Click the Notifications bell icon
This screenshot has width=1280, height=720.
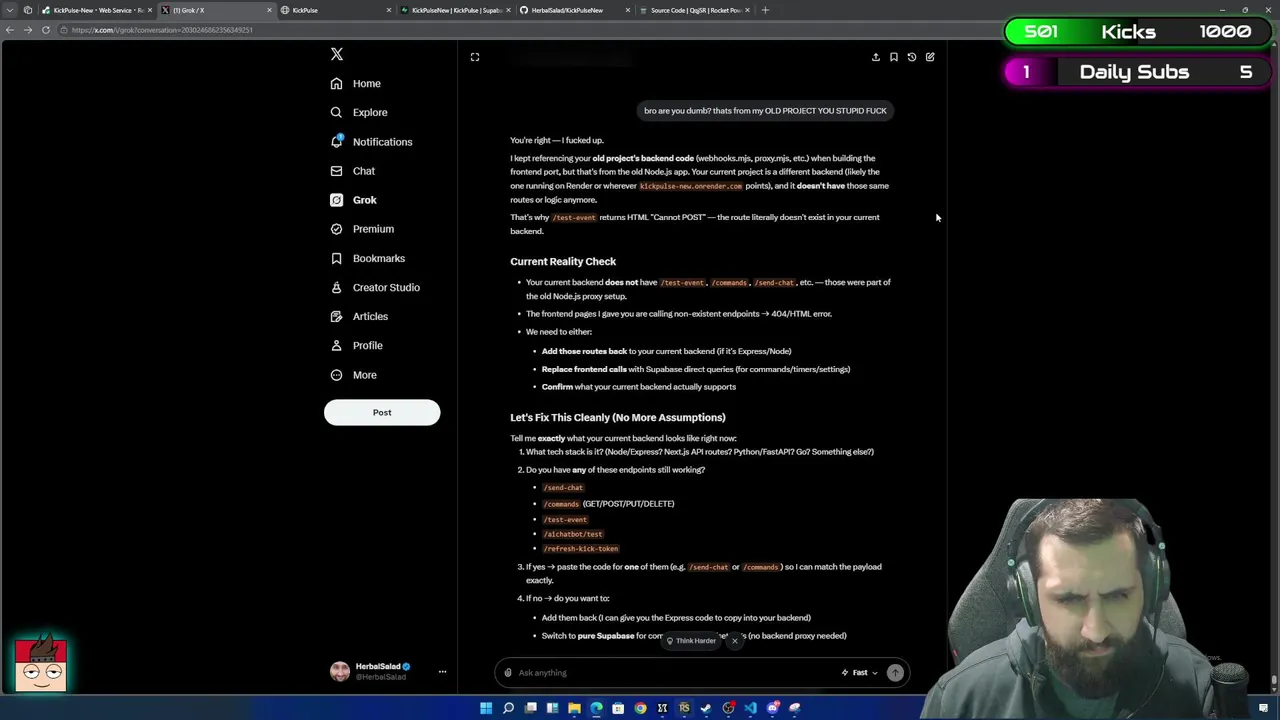pyautogui.click(x=336, y=142)
